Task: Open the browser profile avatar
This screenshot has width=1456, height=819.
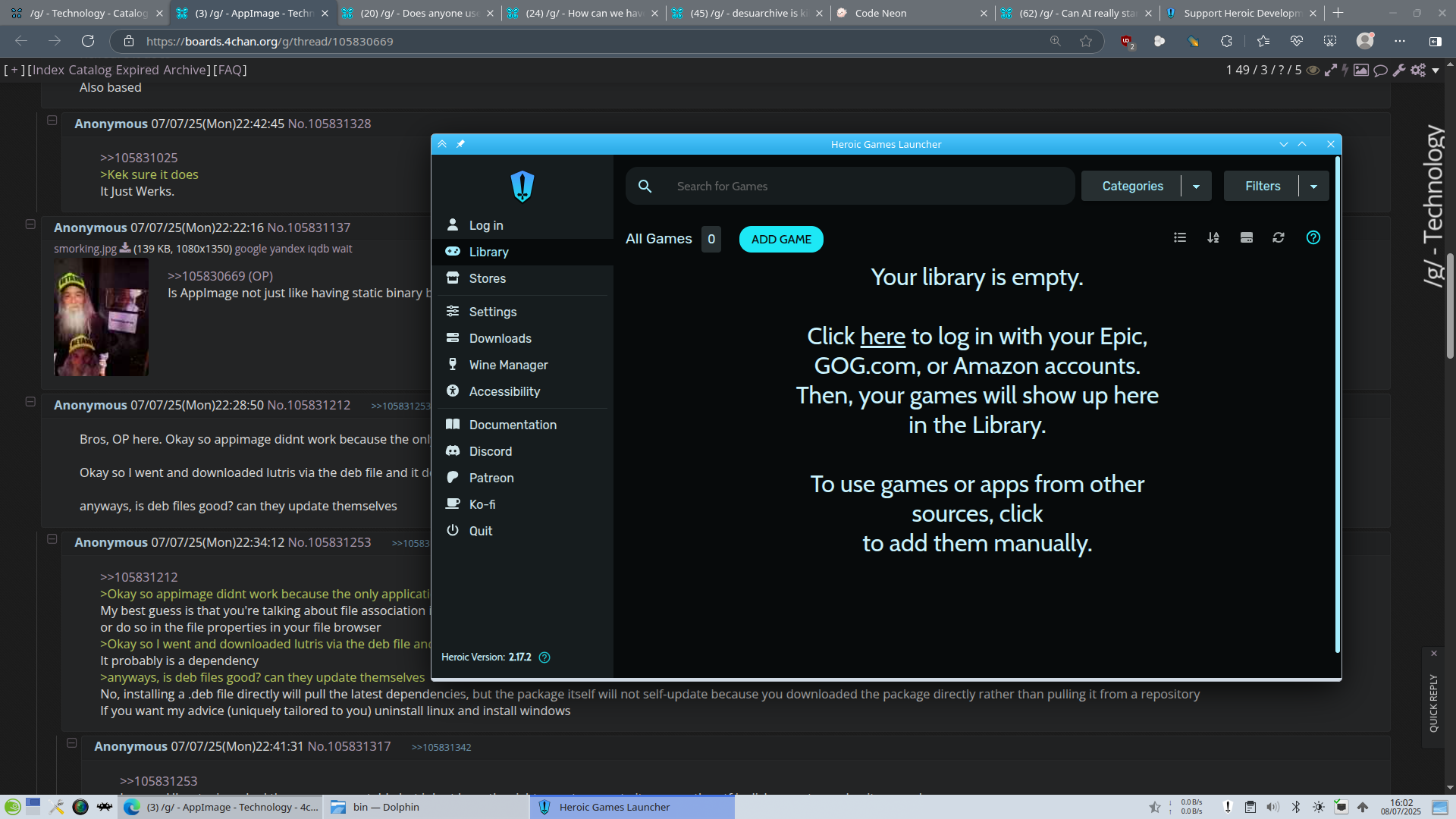Action: coord(1365,41)
